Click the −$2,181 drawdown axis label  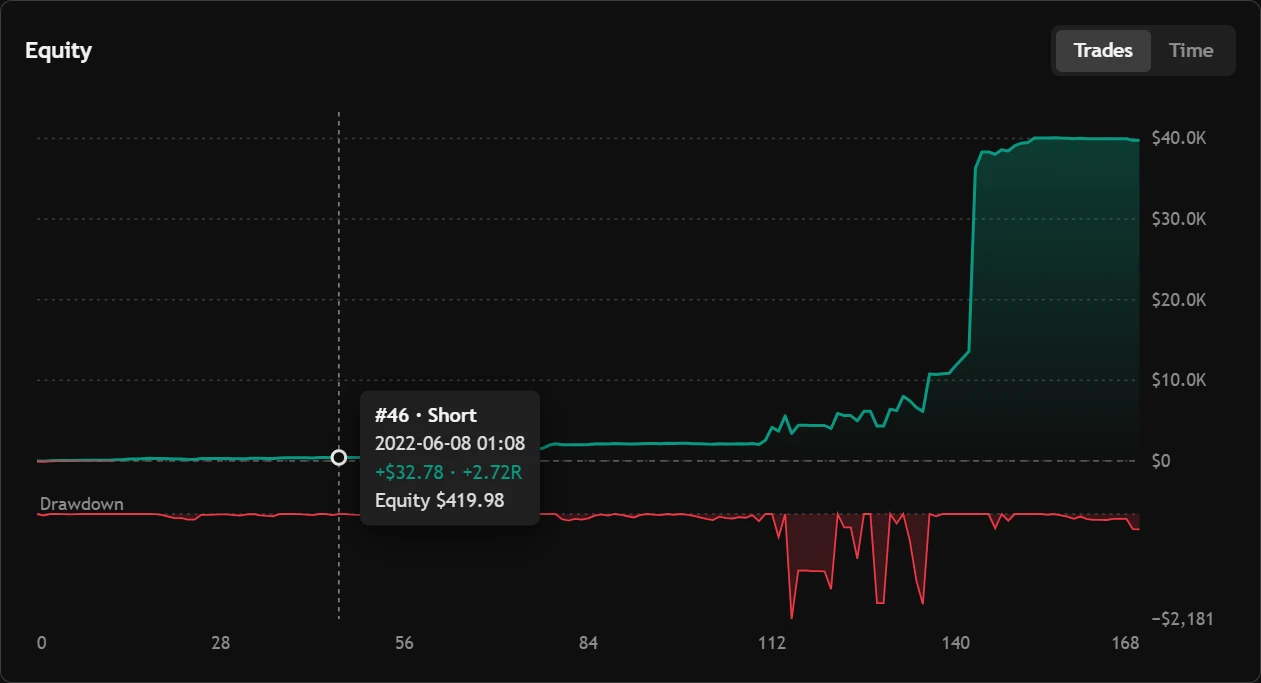point(1182,619)
